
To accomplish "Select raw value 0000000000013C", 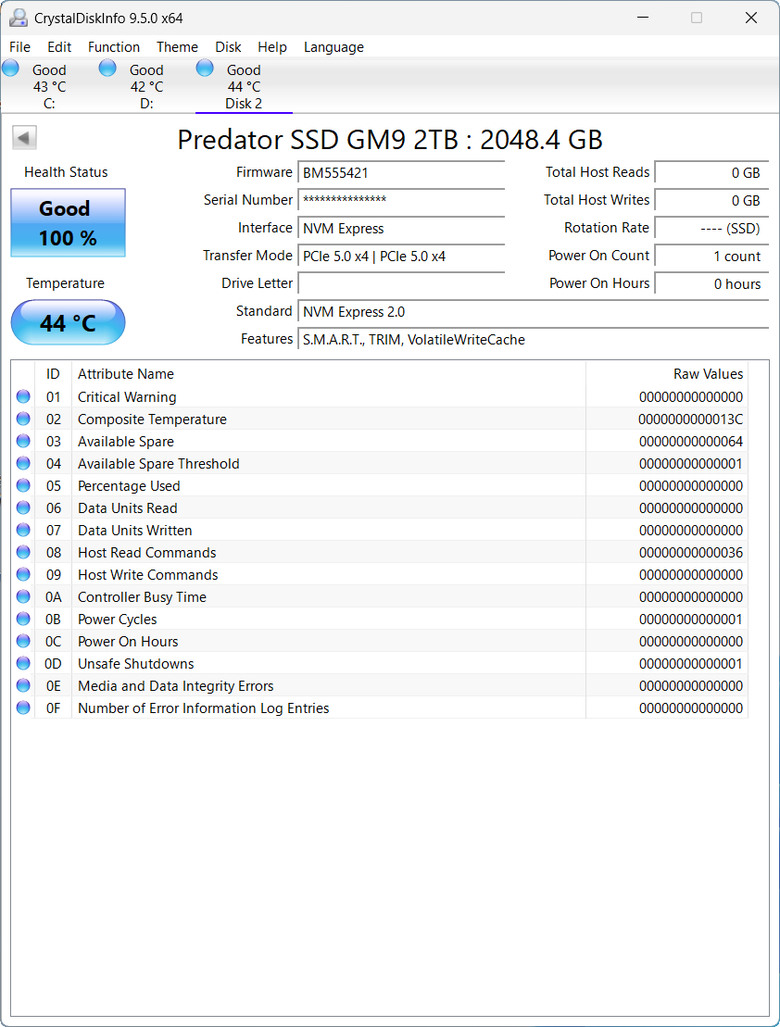I will tap(691, 419).
